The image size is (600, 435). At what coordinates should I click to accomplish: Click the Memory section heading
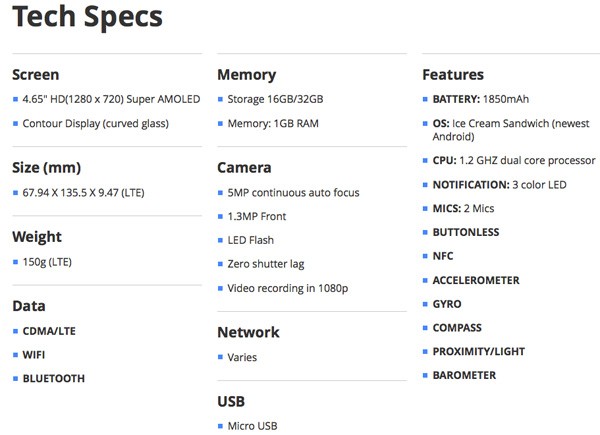[248, 75]
